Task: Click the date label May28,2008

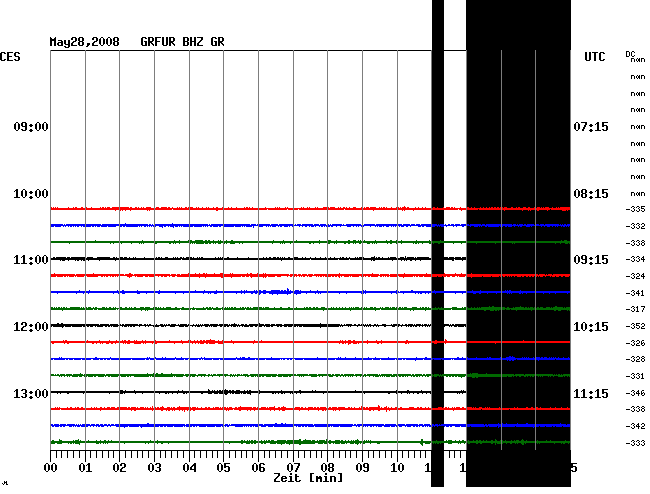Action: coord(85,42)
